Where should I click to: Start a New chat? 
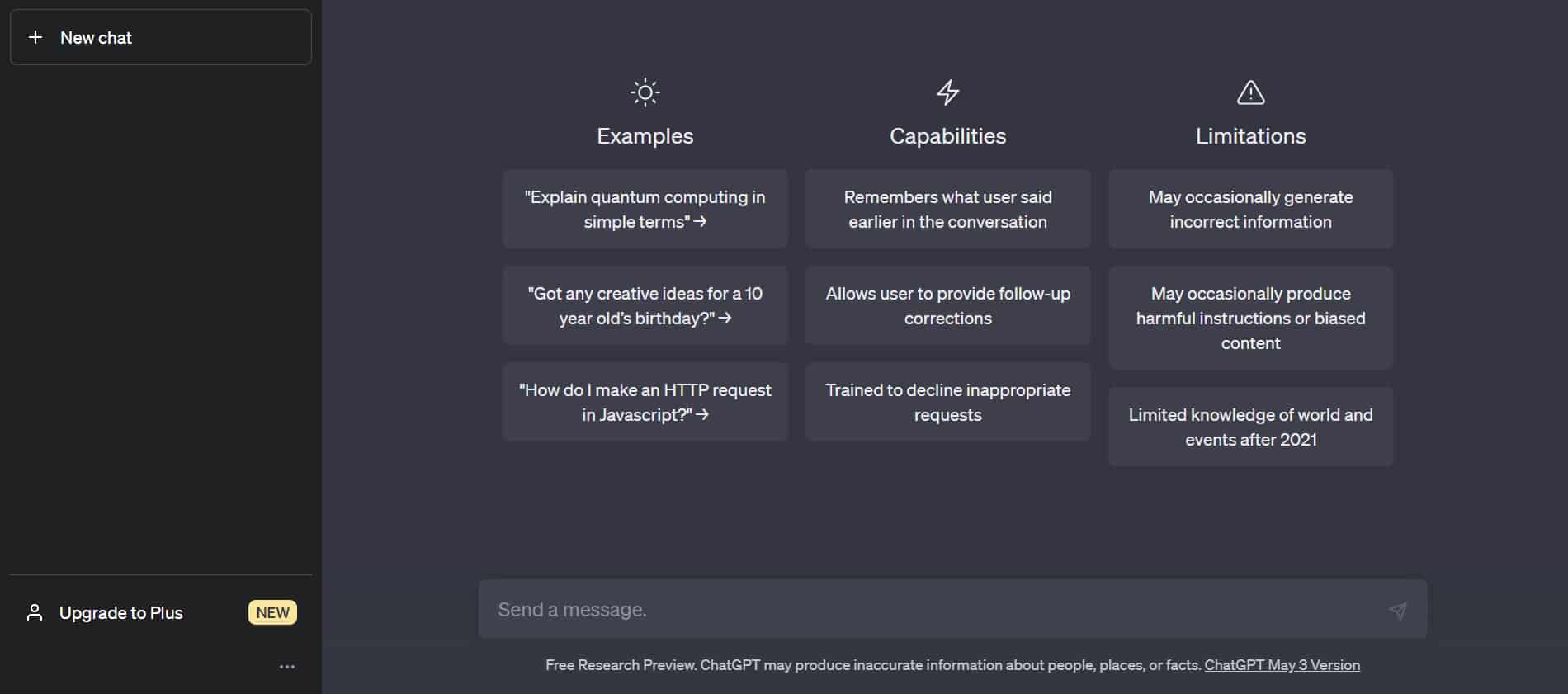(161, 37)
